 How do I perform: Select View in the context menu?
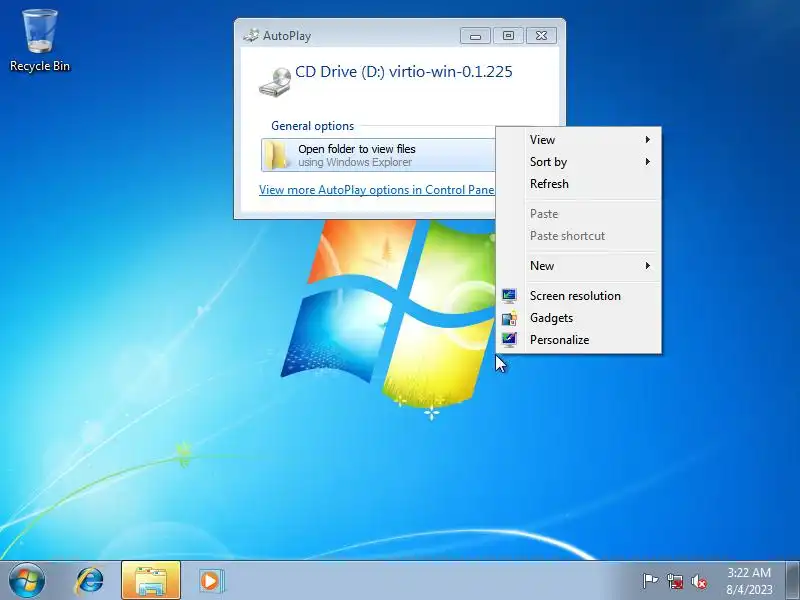579,139
